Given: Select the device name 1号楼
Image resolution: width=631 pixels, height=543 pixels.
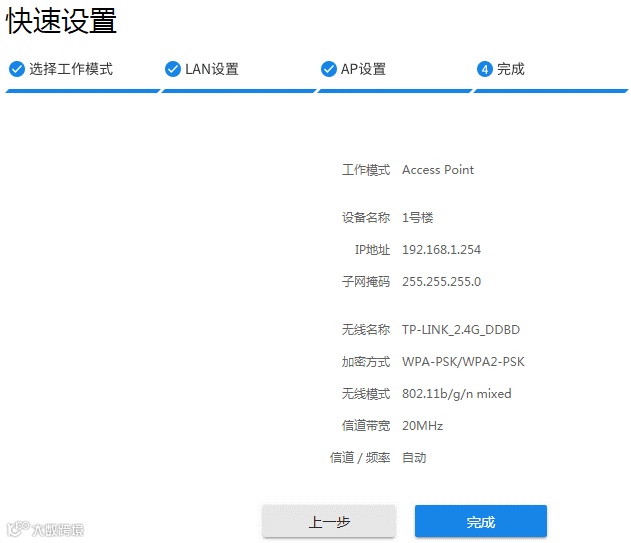Looking at the screenshot, I should point(418,218).
